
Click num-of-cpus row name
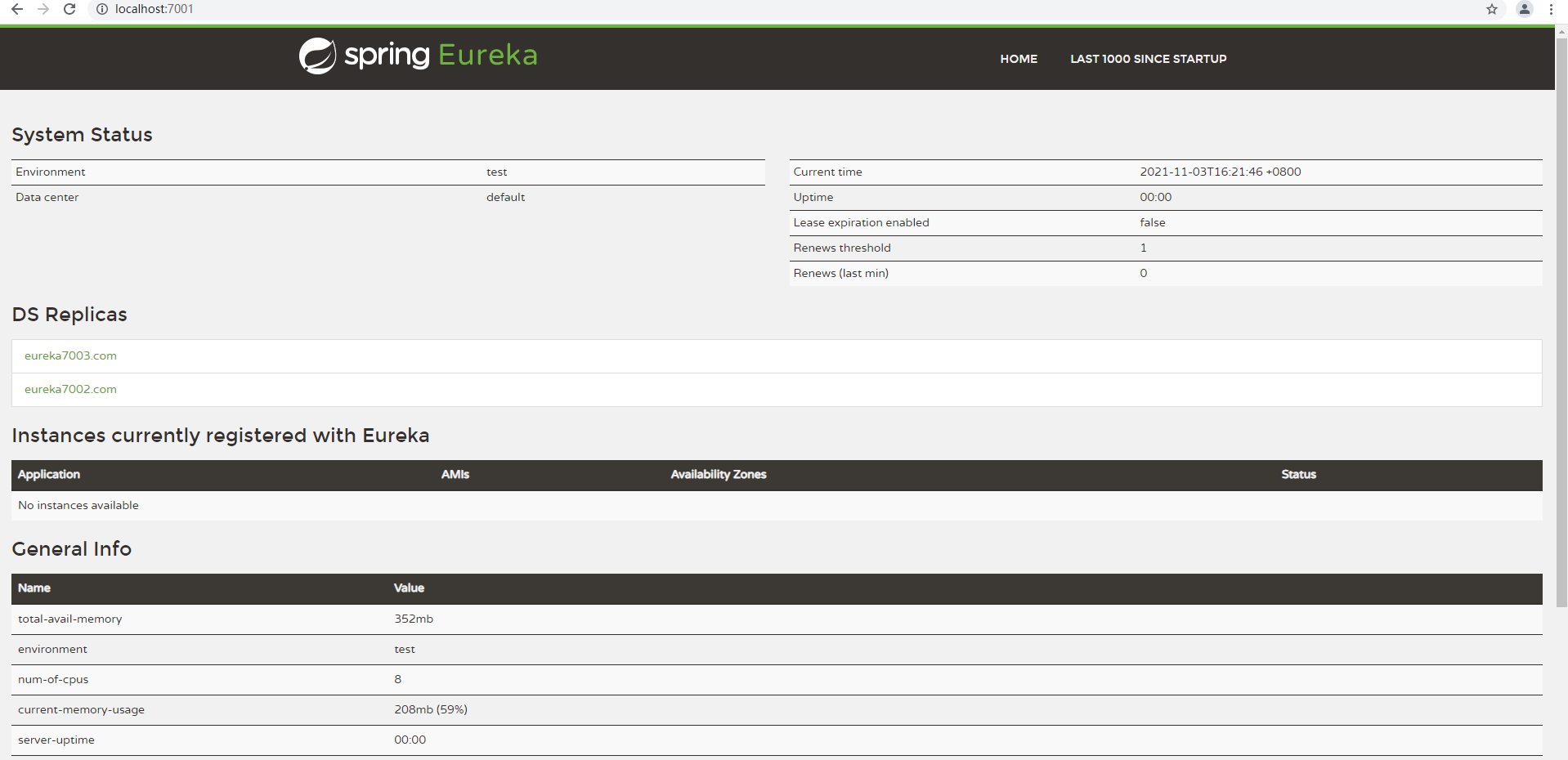[53, 679]
